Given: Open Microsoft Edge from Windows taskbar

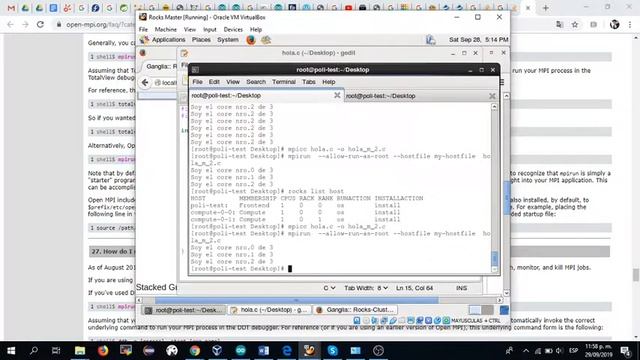Looking at the screenshot, I should point(287,351).
